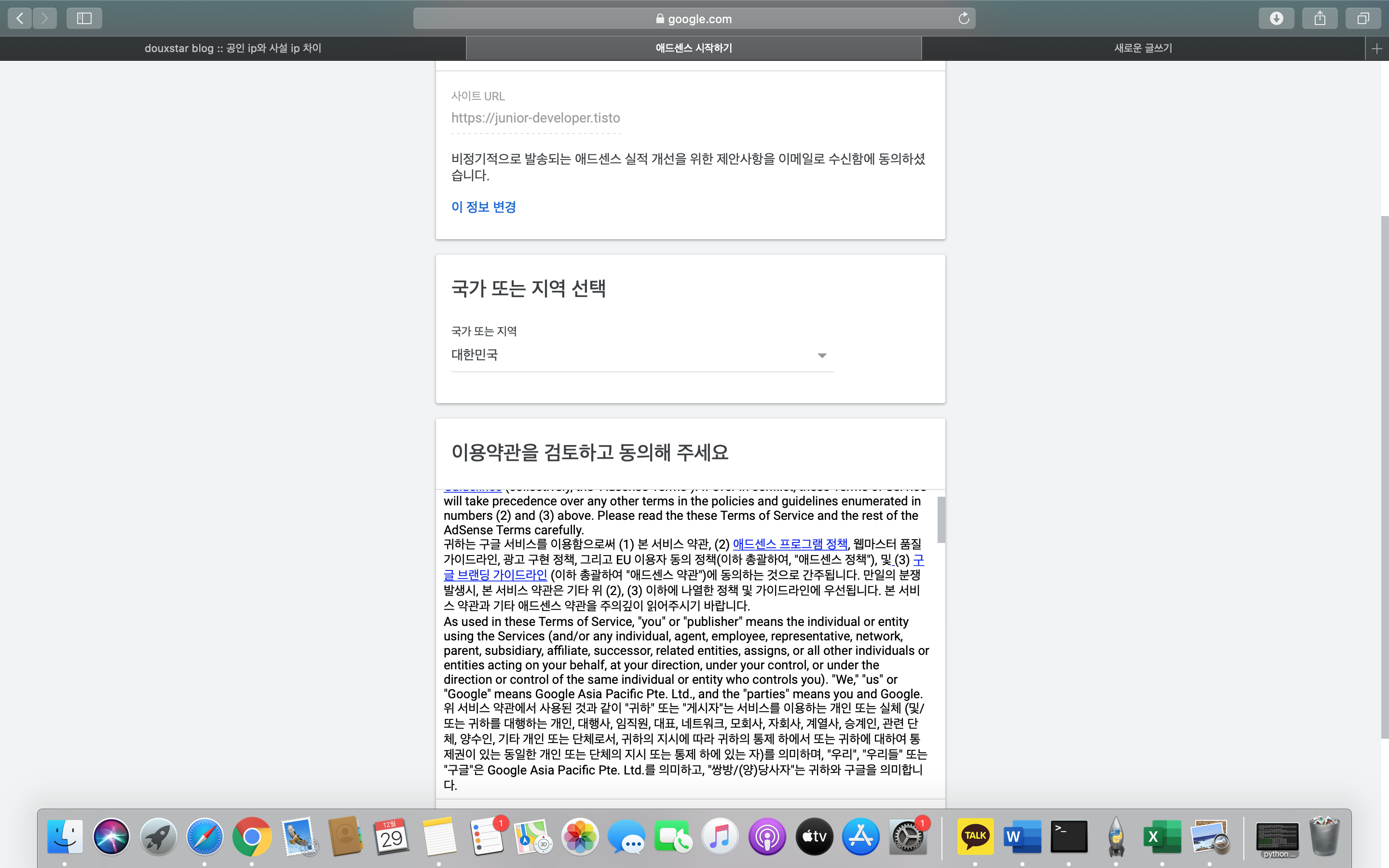The height and width of the screenshot is (868, 1389).
Task: Click the 이 정보 변경 link
Action: point(483,207)
